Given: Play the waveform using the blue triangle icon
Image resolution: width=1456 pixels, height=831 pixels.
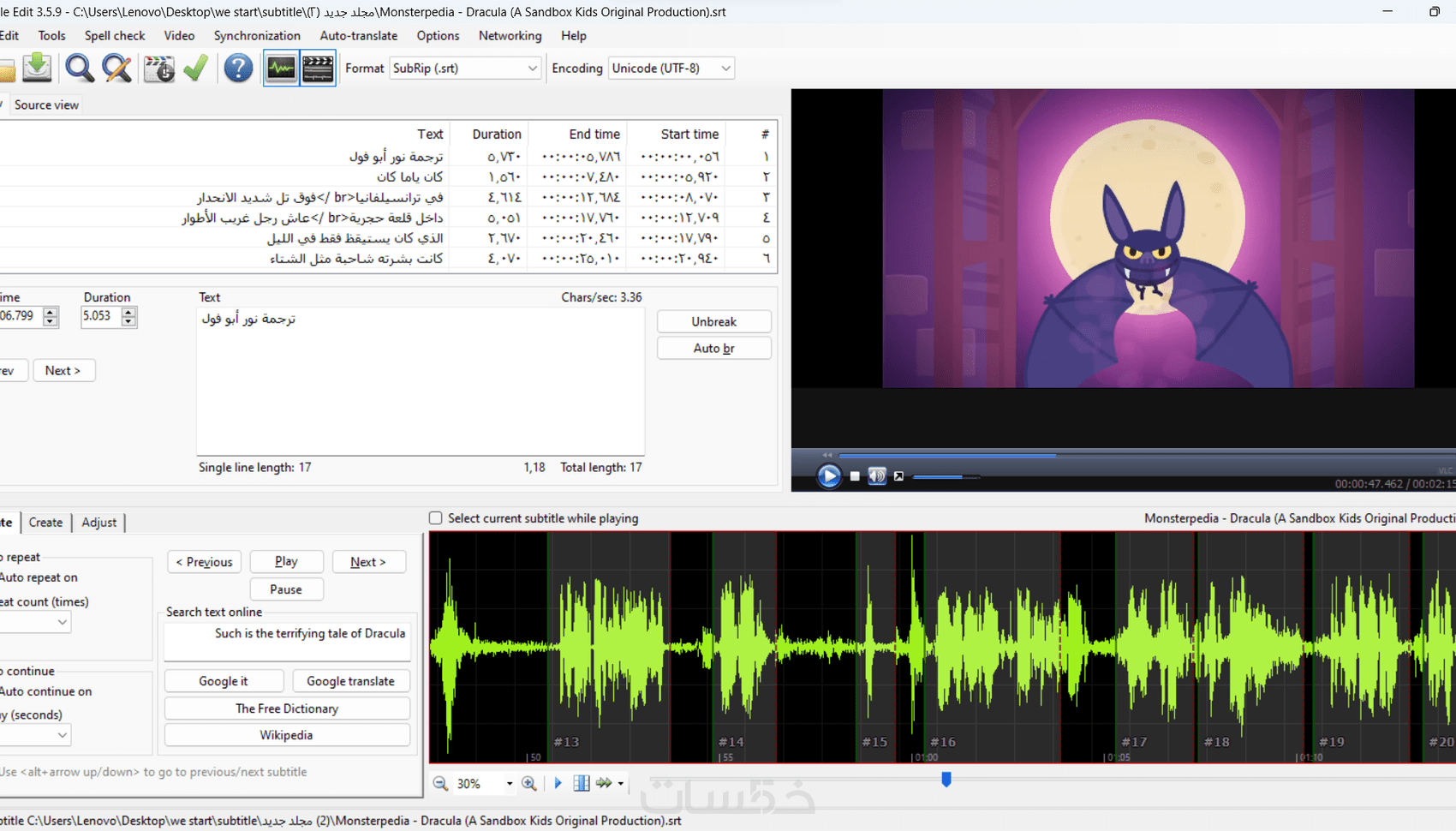Looking at the screenshot, I should pyautogui.click(x=558, y=783).
